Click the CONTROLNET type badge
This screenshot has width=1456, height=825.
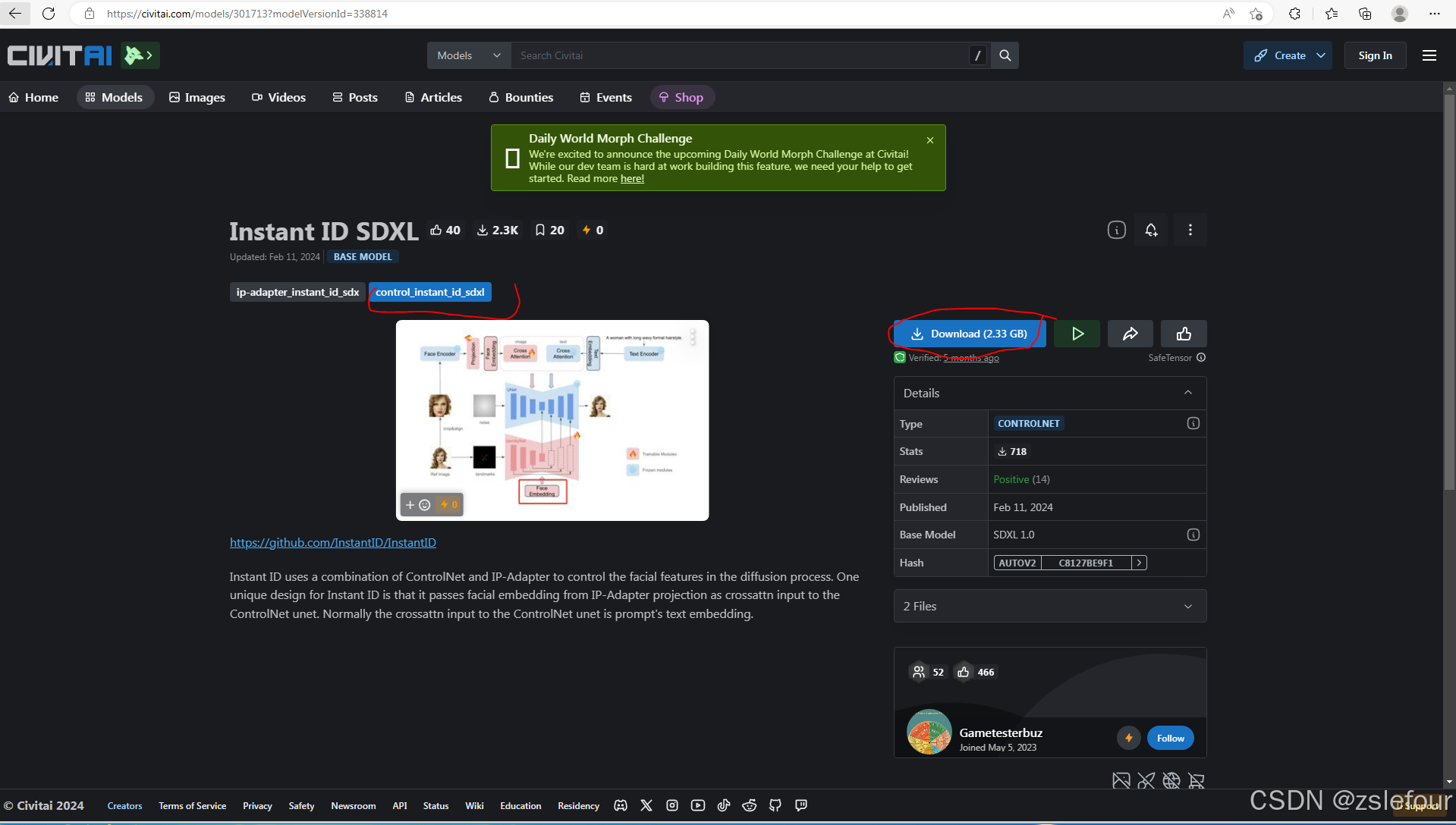(x=1028, y=423)
